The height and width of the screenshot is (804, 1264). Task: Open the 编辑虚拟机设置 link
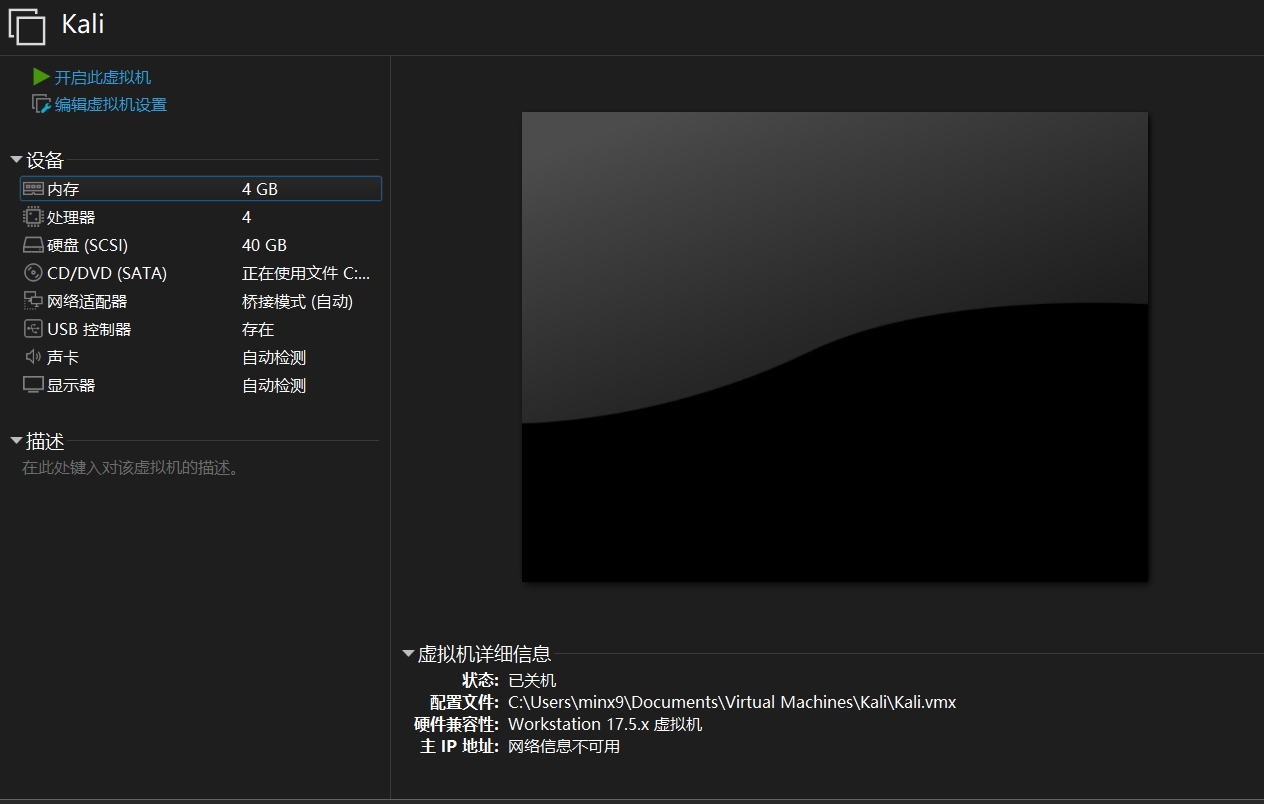point(111,104)
